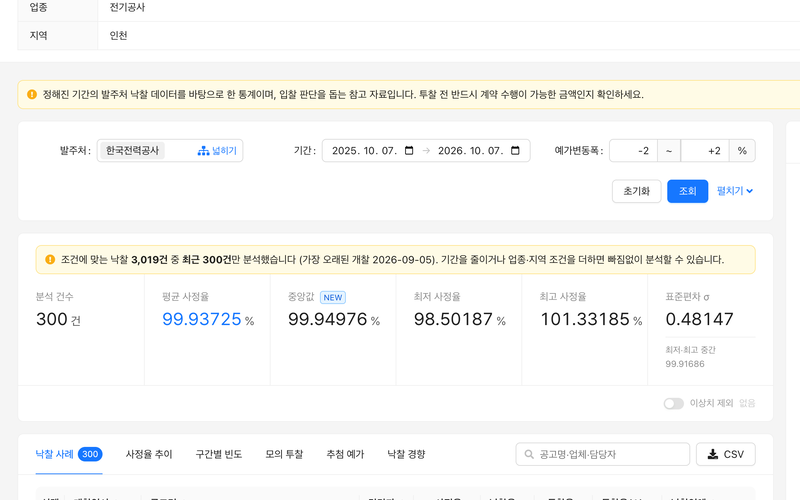This screenshot has width=800, height=500.
Task: Click the average rate value 99.93725
Action: 202,319
